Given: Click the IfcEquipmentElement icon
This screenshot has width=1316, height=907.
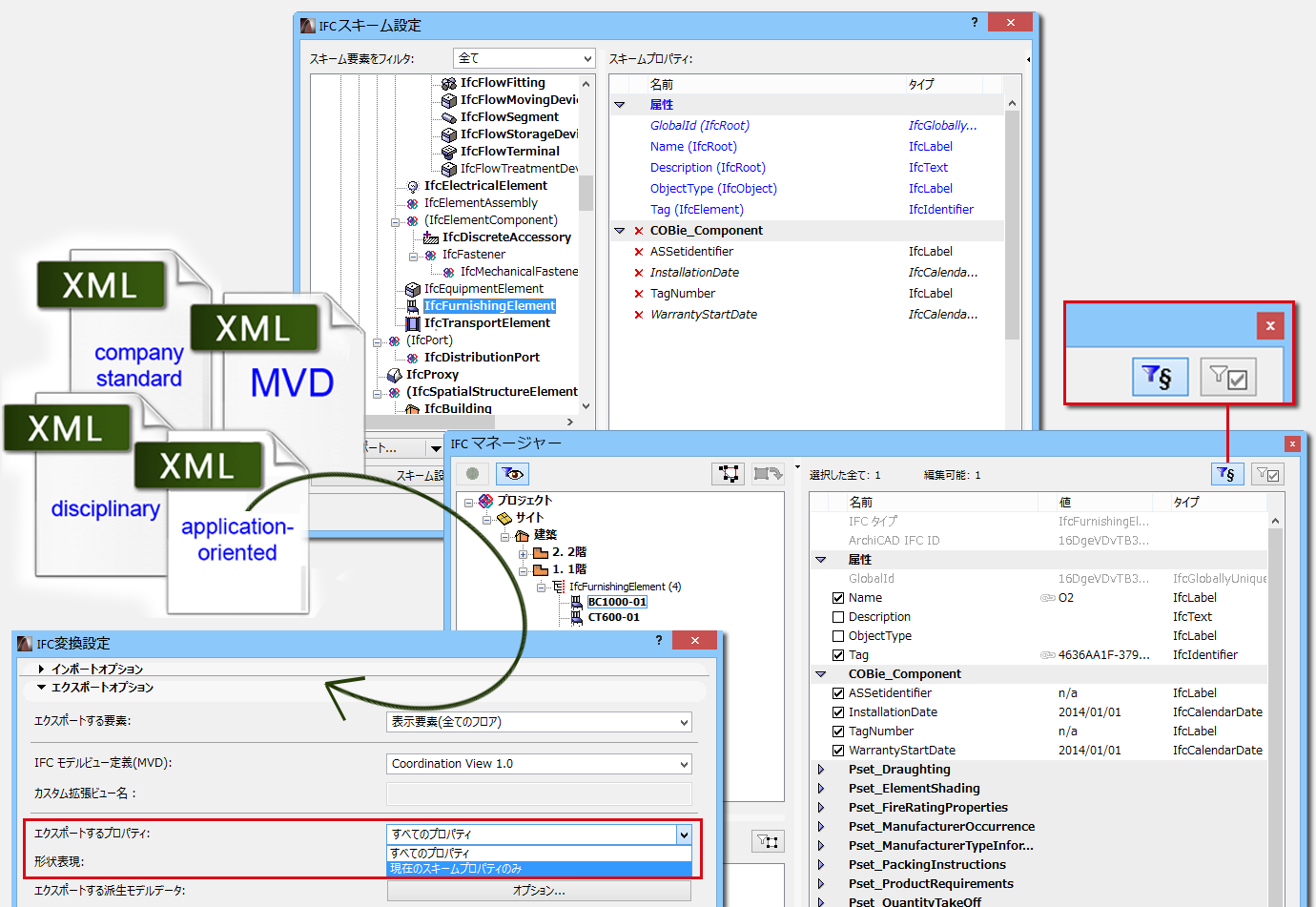Looking at the screenshot, I should point(412,289).
